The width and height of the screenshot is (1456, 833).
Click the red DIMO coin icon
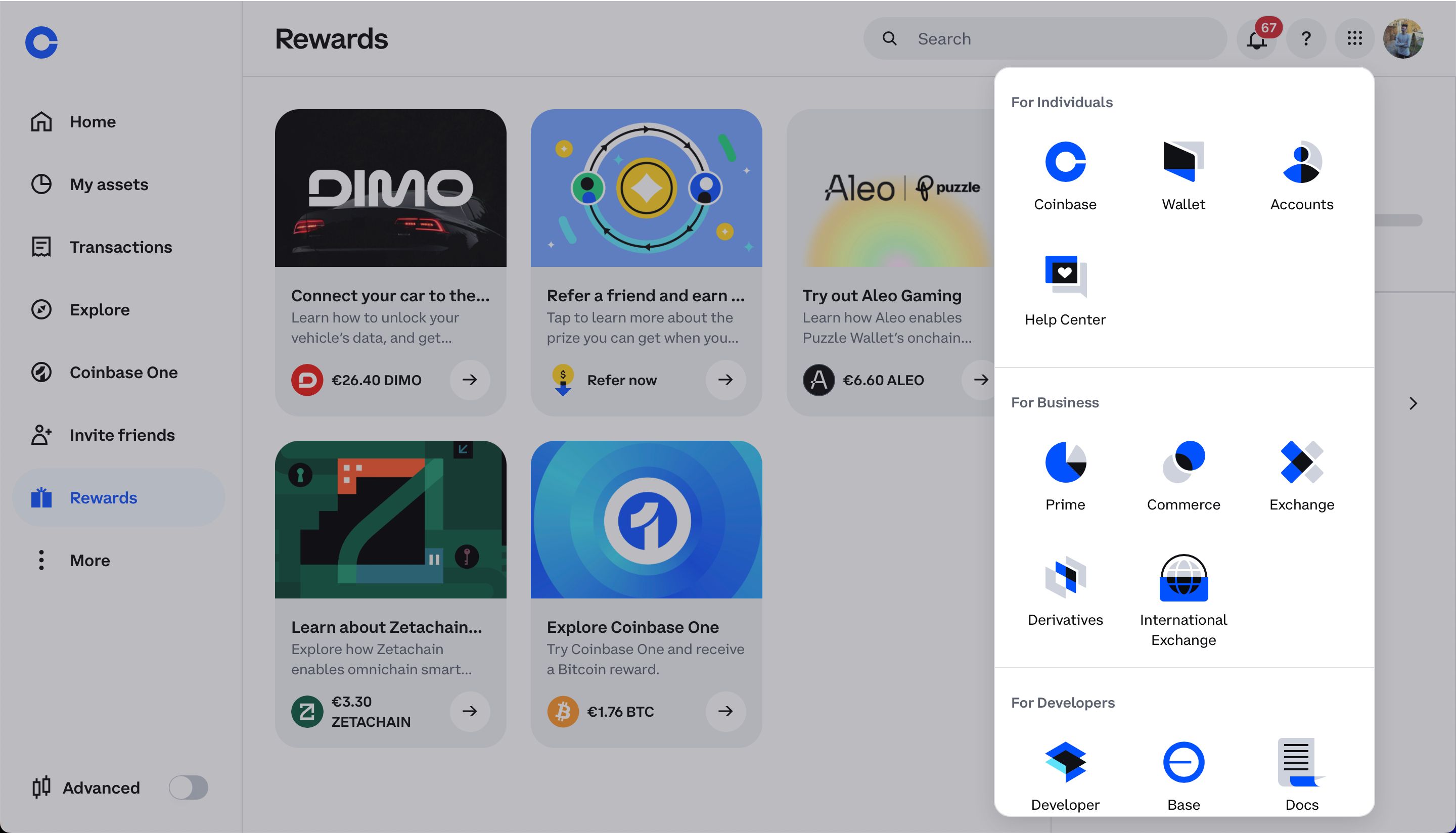pyautogui.click(x=307, y=380)
